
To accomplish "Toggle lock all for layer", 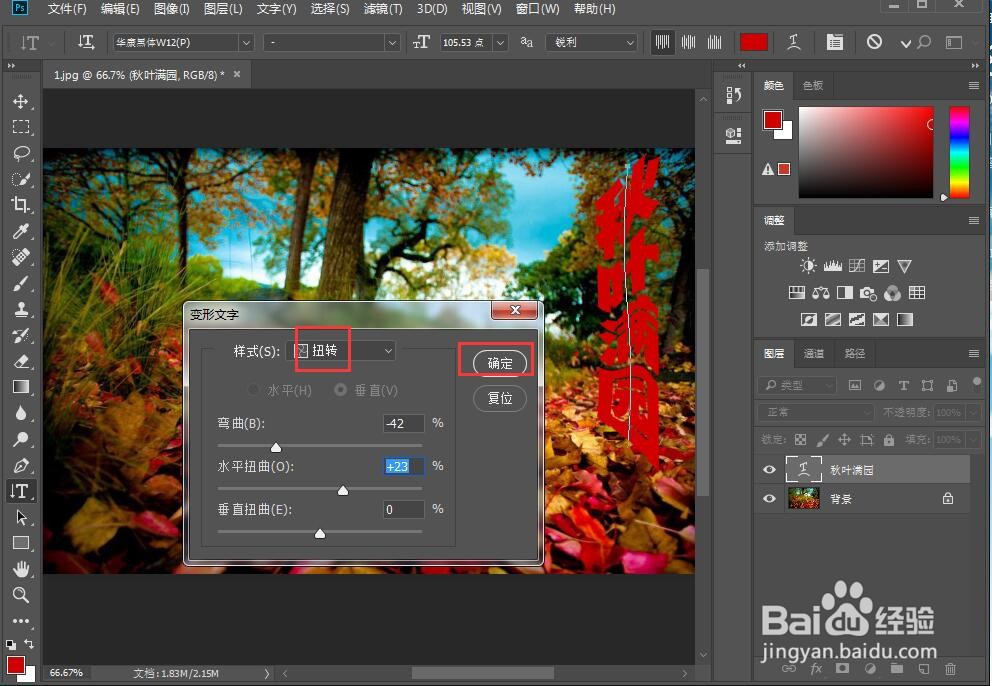I will pos(889,439).
